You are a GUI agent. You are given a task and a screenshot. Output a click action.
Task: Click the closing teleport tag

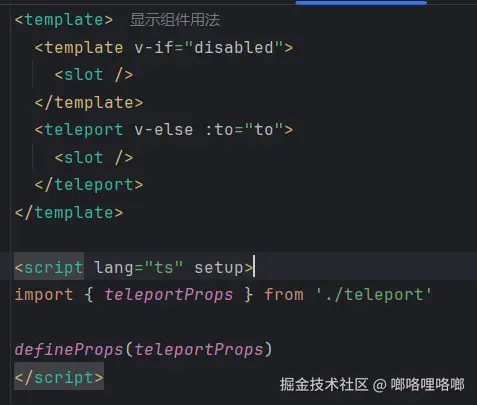89,185
